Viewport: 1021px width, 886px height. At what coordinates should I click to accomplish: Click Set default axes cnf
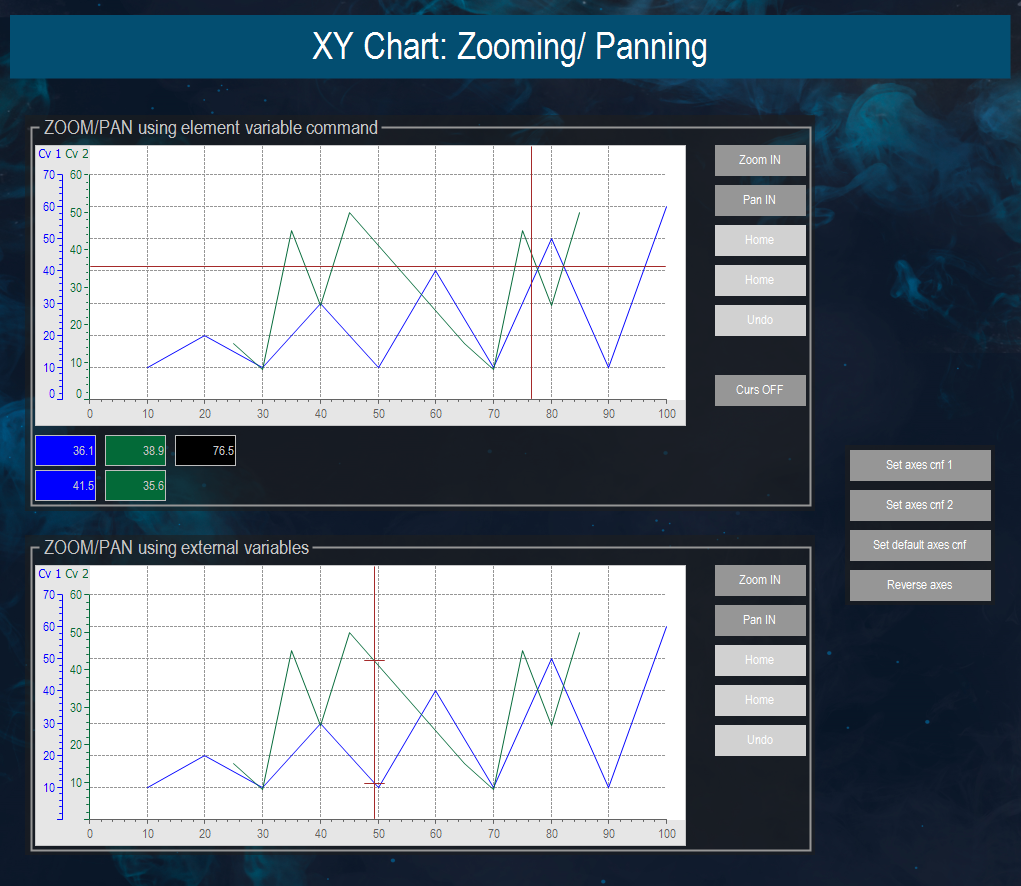[x=919, y=545]
